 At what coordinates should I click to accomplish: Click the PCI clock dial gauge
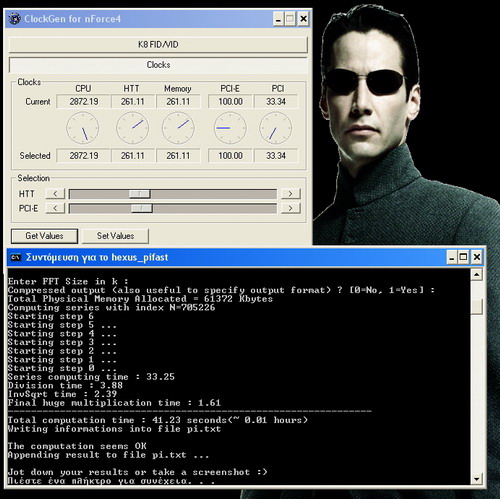[x=276, y=128]
